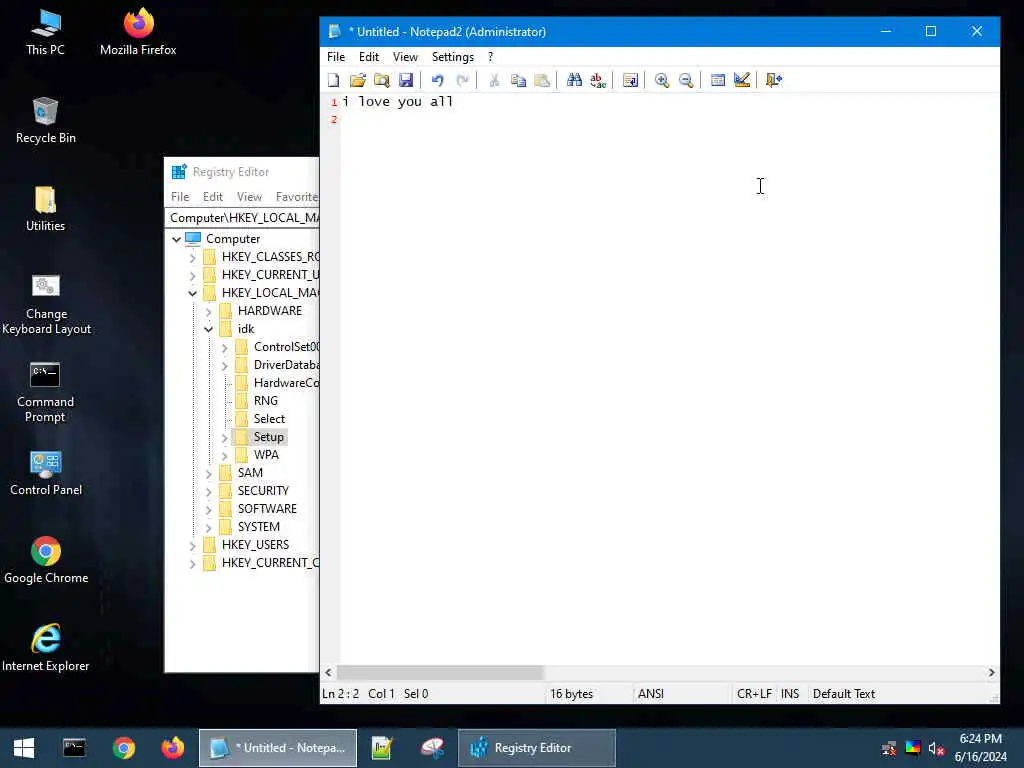Zoom in with magnifier plus icon
The height and width of the screenshot is (768, 1024).
click(662, 80)
